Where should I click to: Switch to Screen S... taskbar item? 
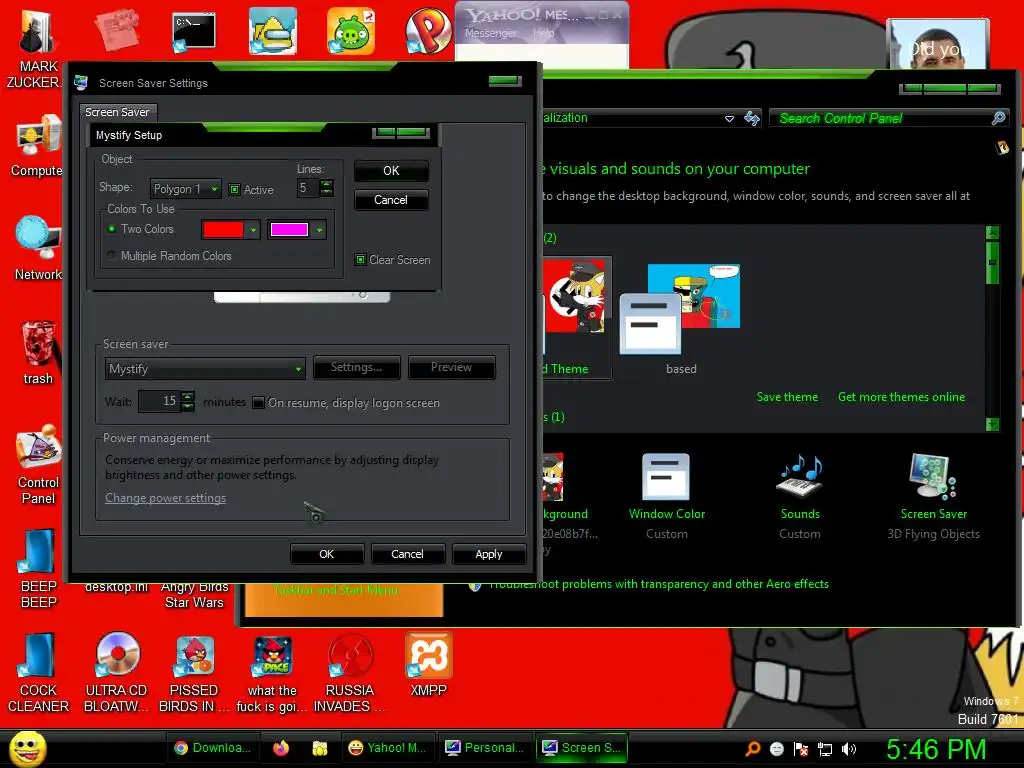pos(582,748)
